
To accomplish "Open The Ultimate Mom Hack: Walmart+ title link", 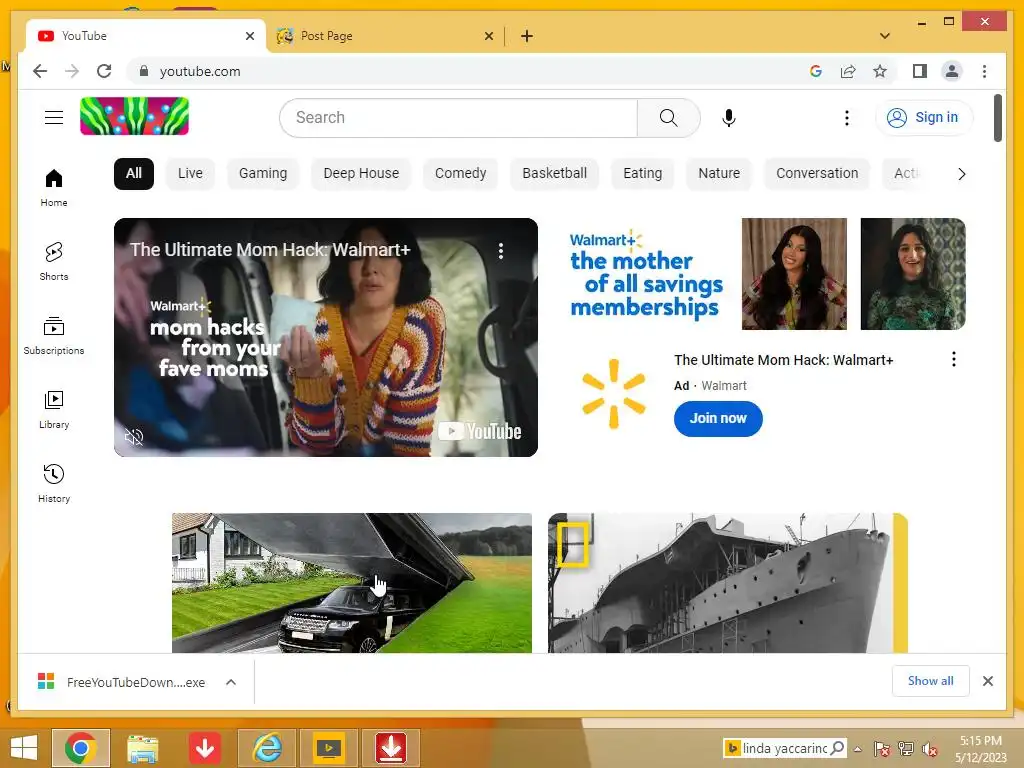I will (783, 360).
